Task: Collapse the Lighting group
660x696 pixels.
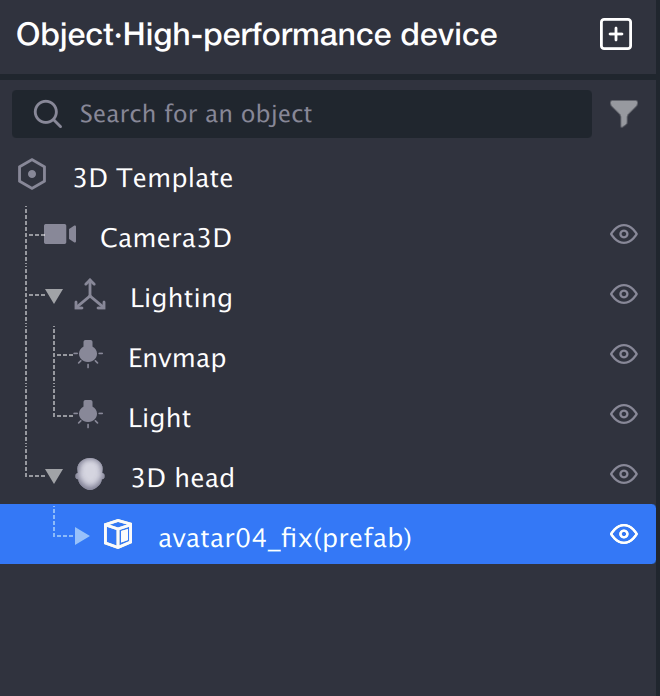Action: point(54,297)
